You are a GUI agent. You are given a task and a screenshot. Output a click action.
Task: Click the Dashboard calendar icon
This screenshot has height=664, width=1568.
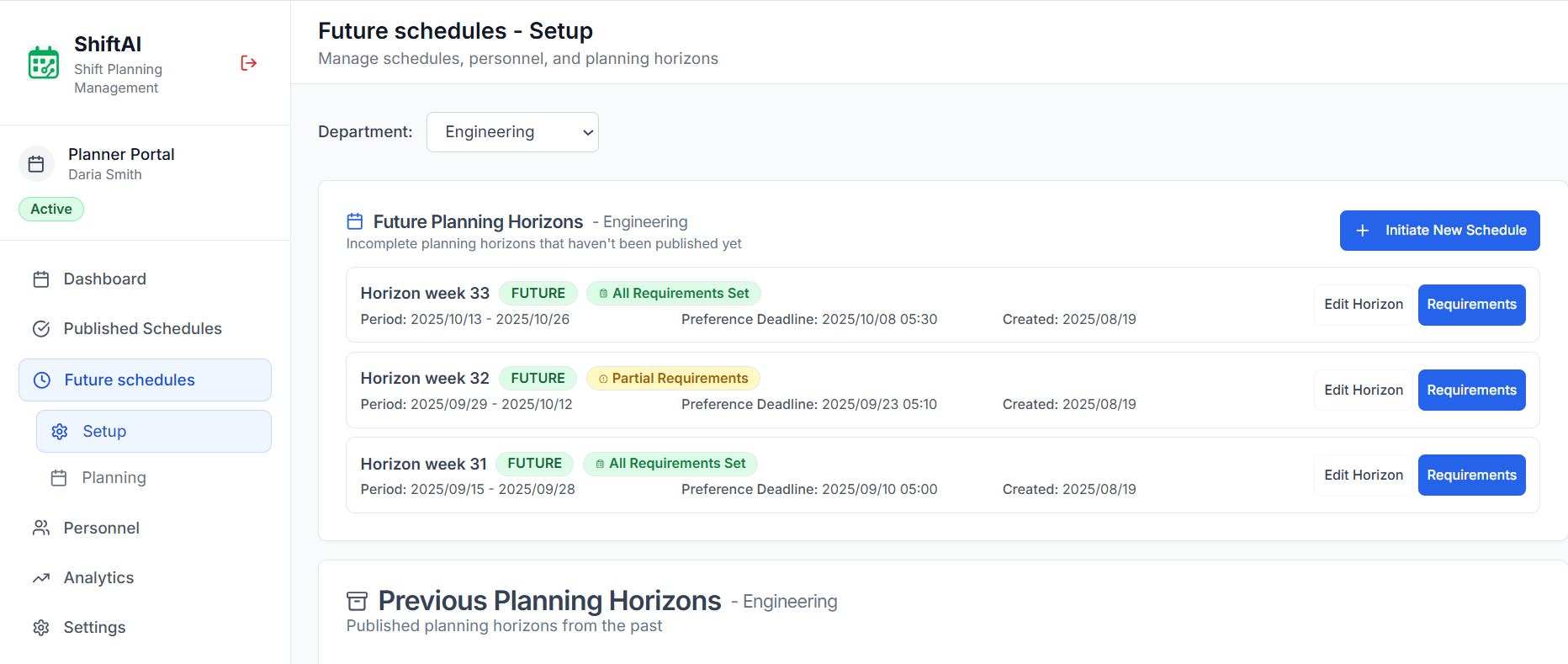pyautogui.click(x=41, y=279)
